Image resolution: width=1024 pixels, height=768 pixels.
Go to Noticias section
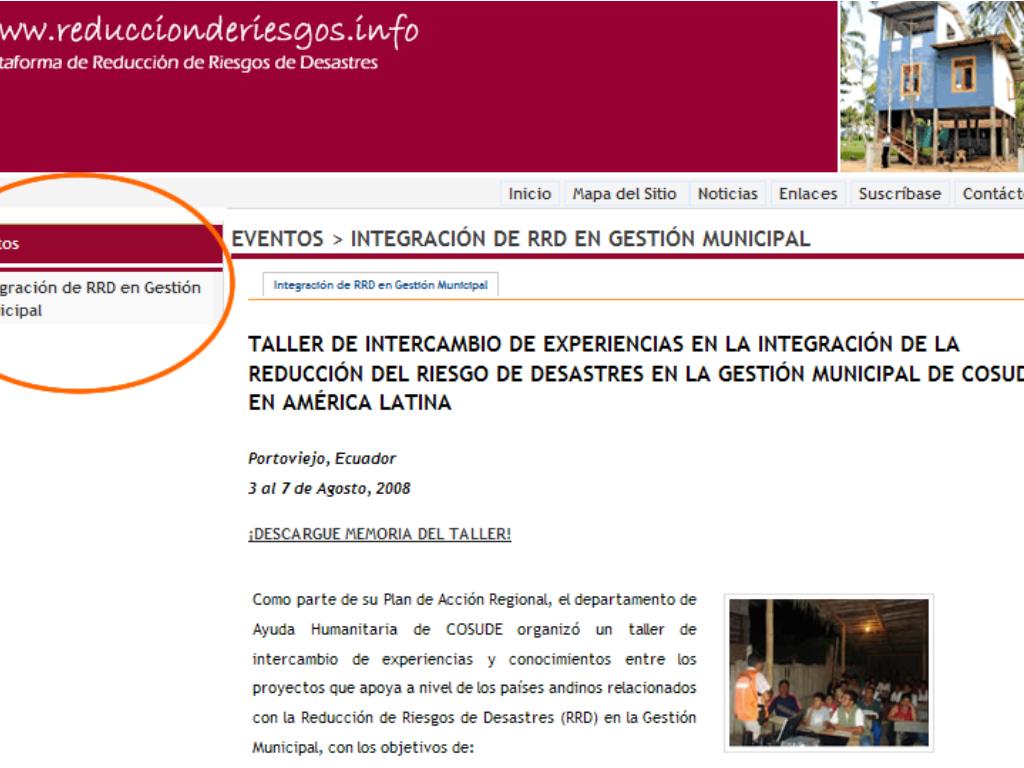tap(728, 194)
